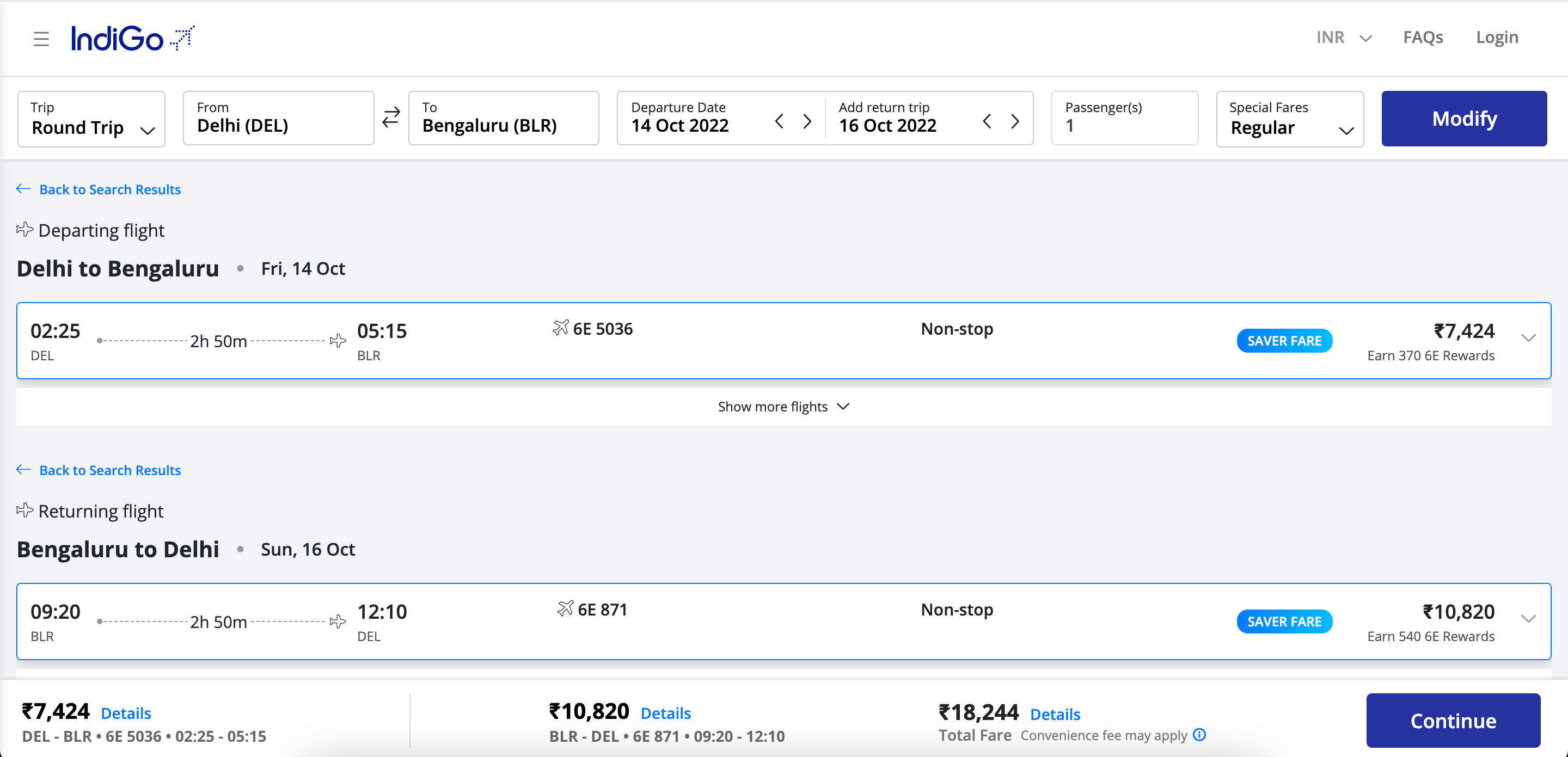This screenshot has height=757, width=1568.
Task: Open the hamburger menu icon
Action: coord(41,39)
